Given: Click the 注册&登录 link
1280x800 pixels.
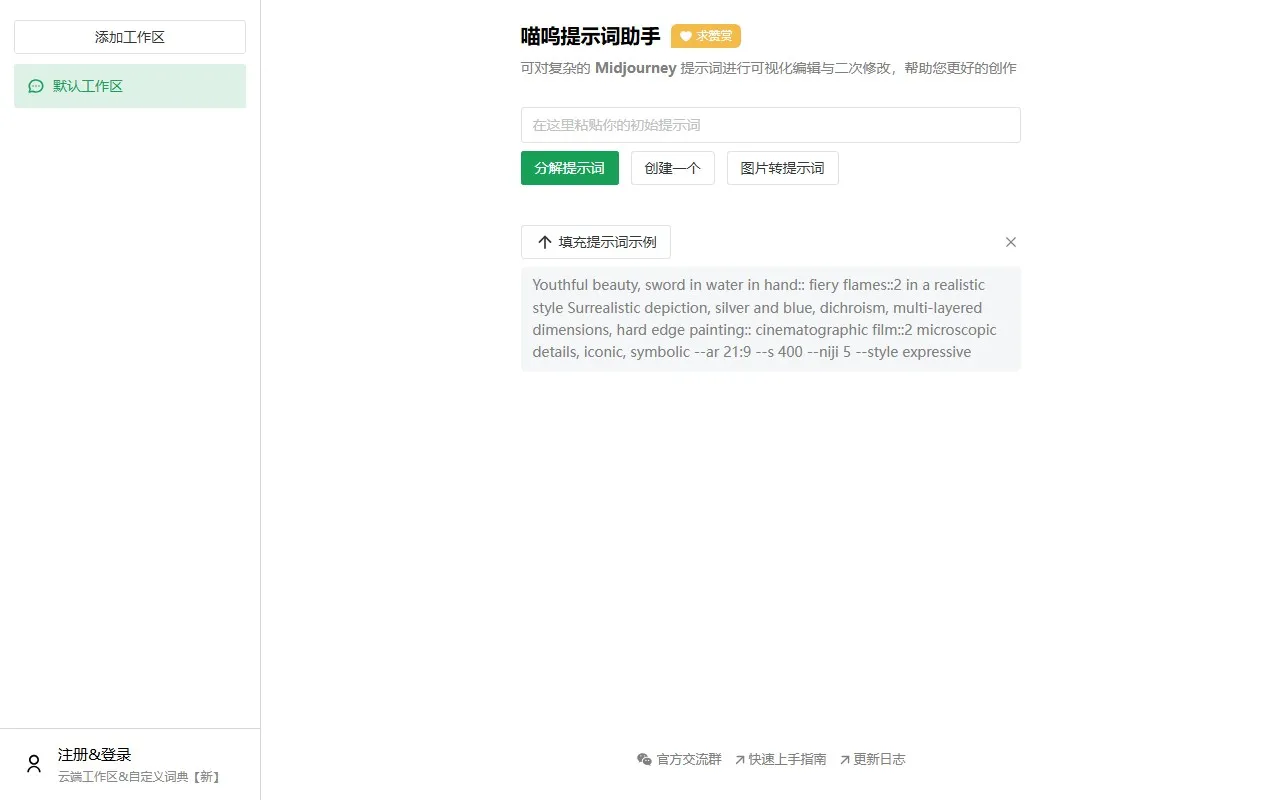Looking at the screenshot, I should click(92, 753).
